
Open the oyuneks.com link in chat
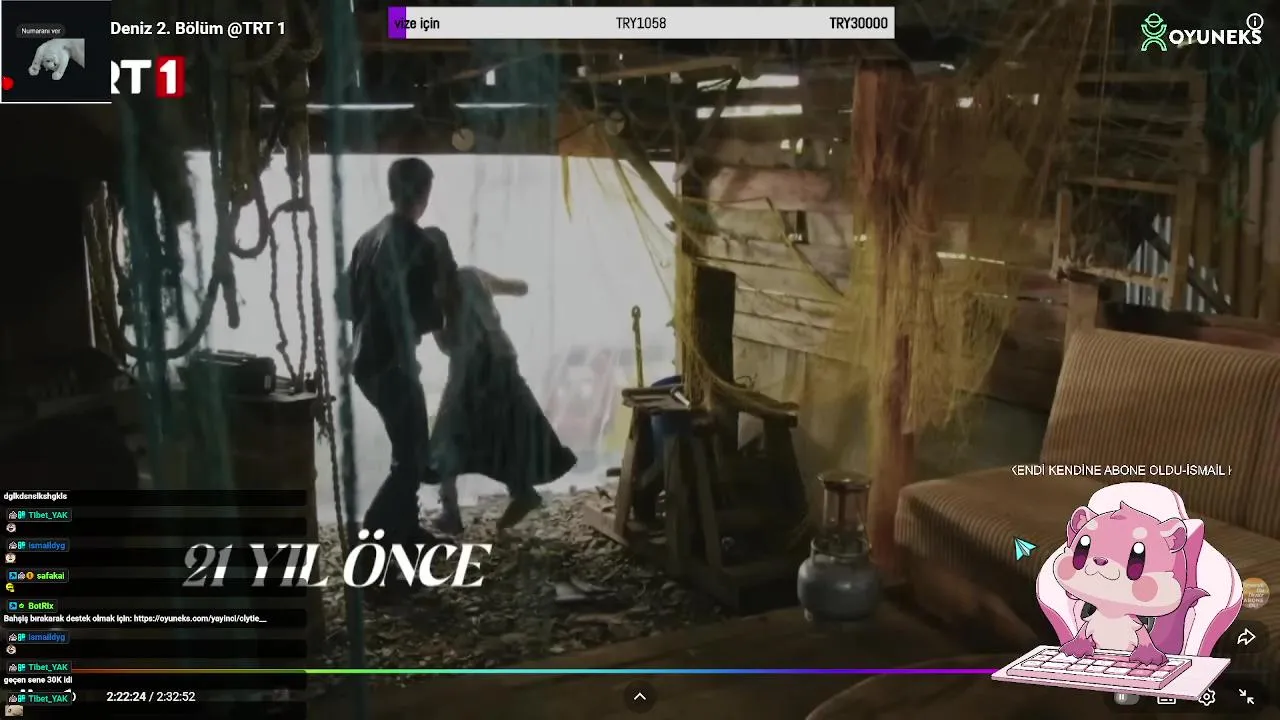(x=200, y=618)
